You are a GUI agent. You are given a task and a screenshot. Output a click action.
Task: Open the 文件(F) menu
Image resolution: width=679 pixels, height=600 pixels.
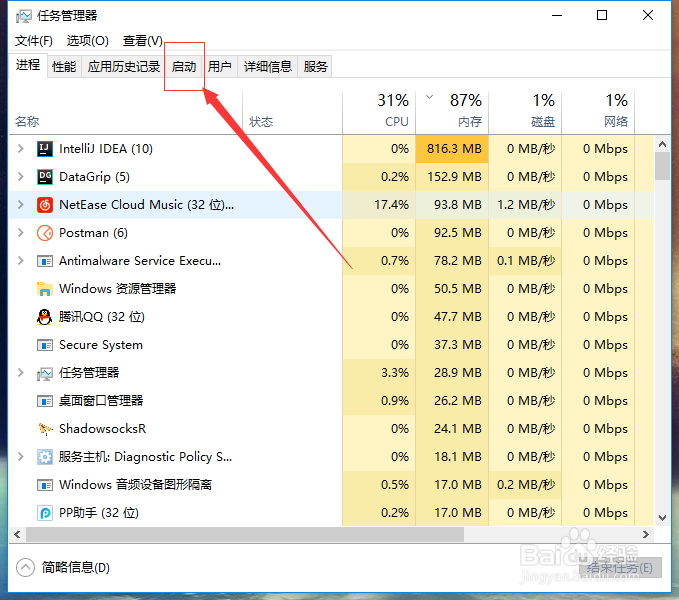pyautogui.click(x=34, y=41)
